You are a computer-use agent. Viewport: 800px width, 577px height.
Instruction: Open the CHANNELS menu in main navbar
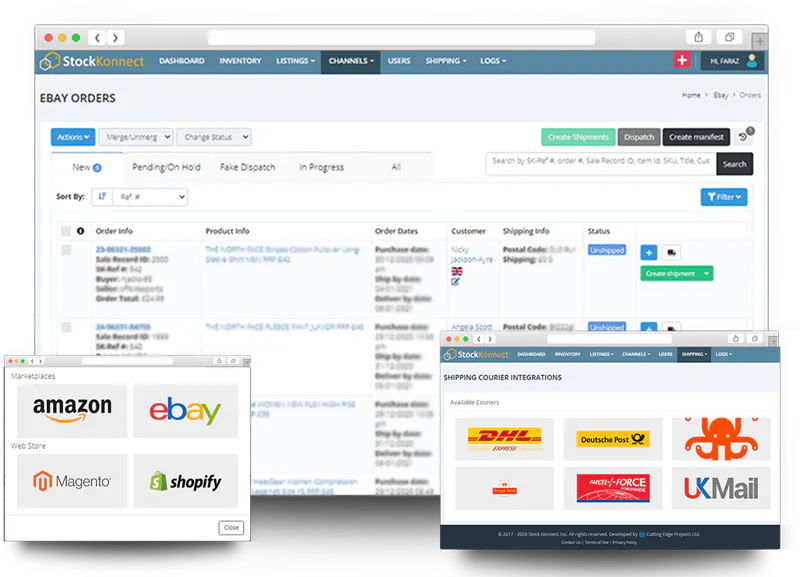(x=351, y=61)
